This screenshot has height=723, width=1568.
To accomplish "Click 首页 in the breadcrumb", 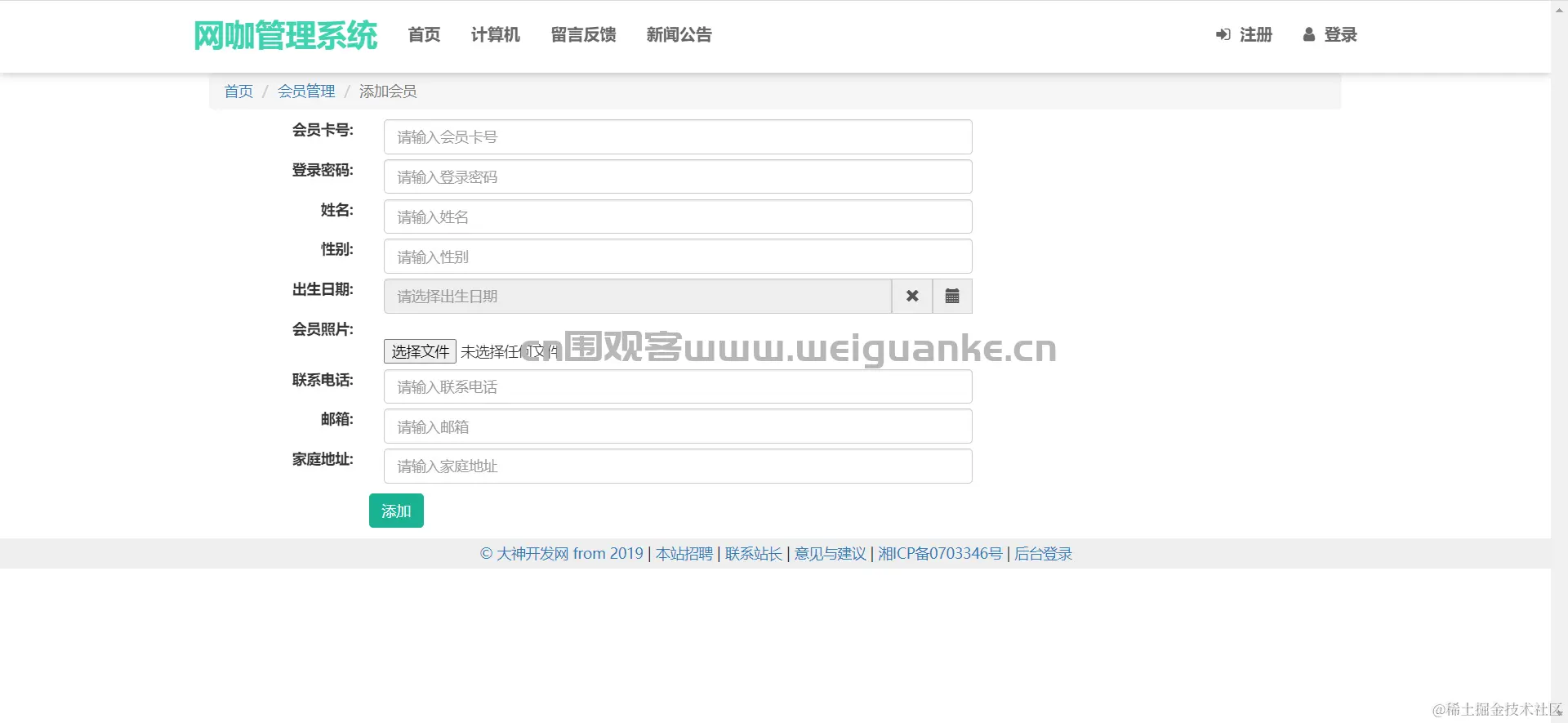I will tap(238, 91).
